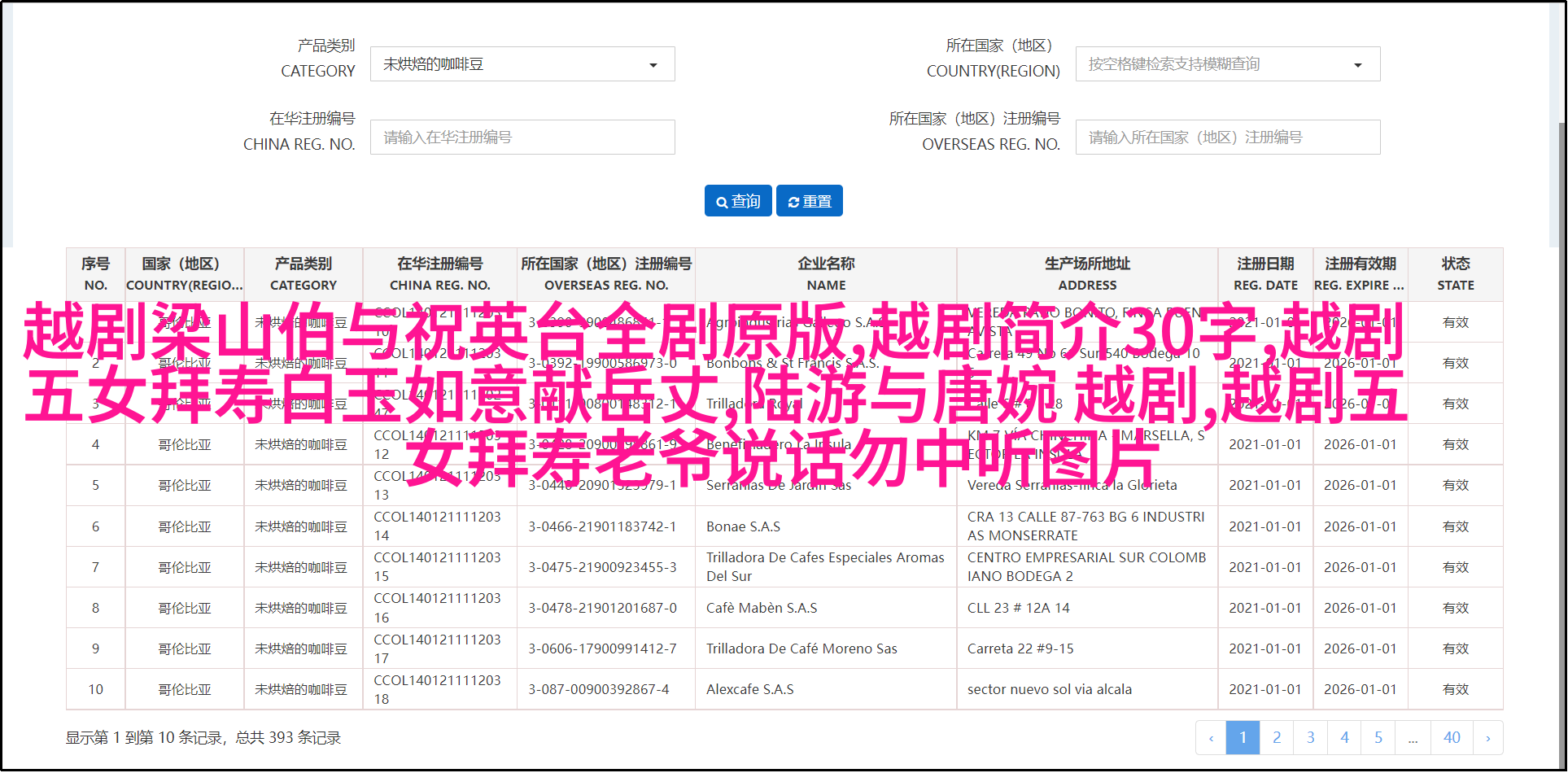1568x773 pixels.
Task: Click the overseas registration number input field
Action: tap(1227, 138)
